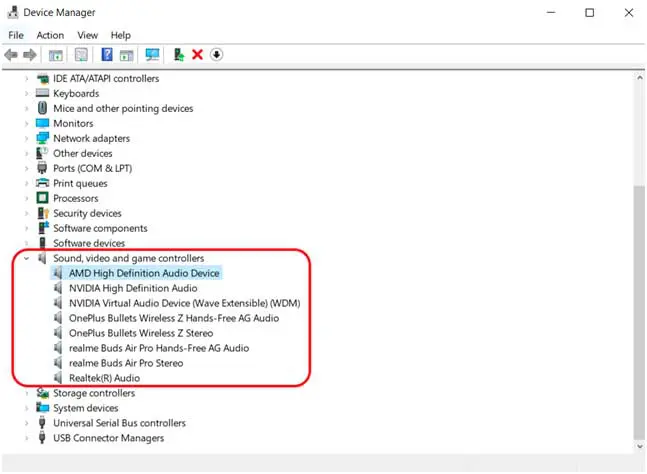Click the Back arrow toolbar icon
Viewport: 647px width, 474px height.
point(11,54)
